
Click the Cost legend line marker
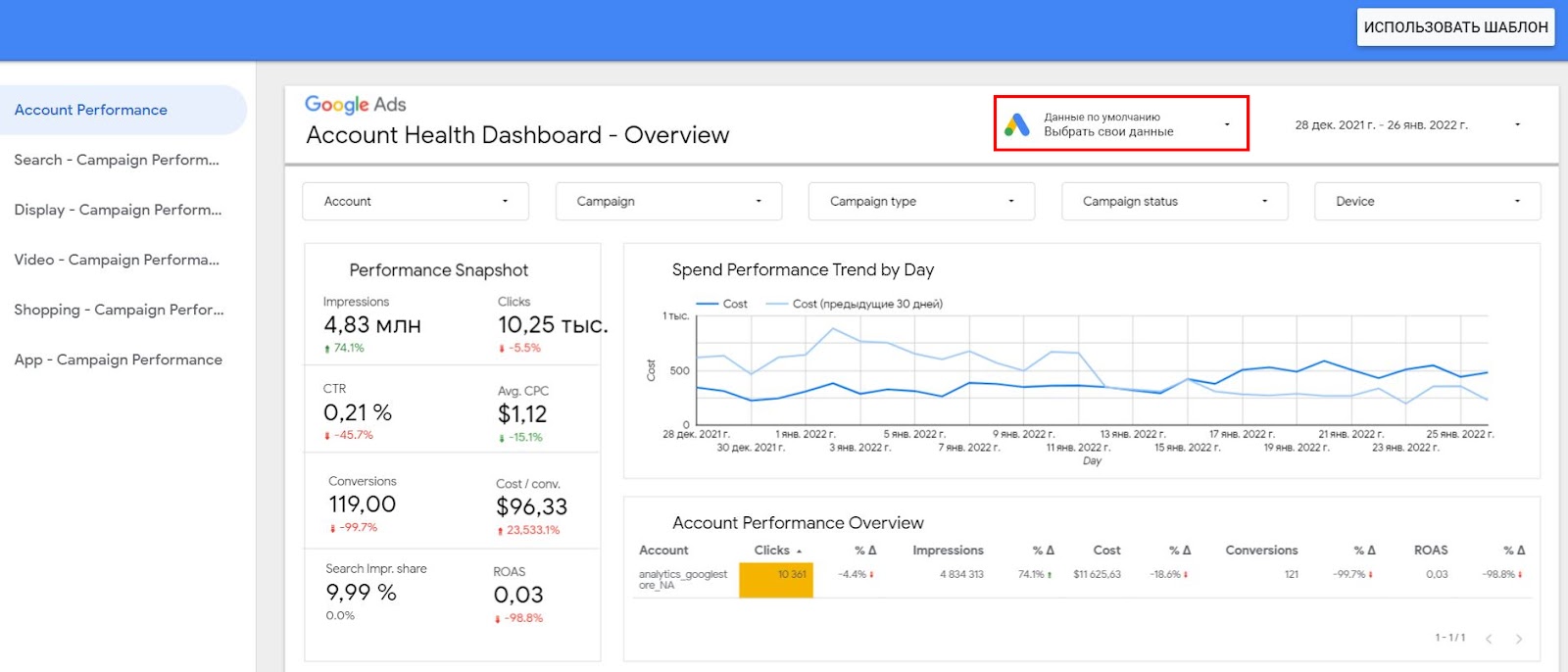tap(708, 304)
